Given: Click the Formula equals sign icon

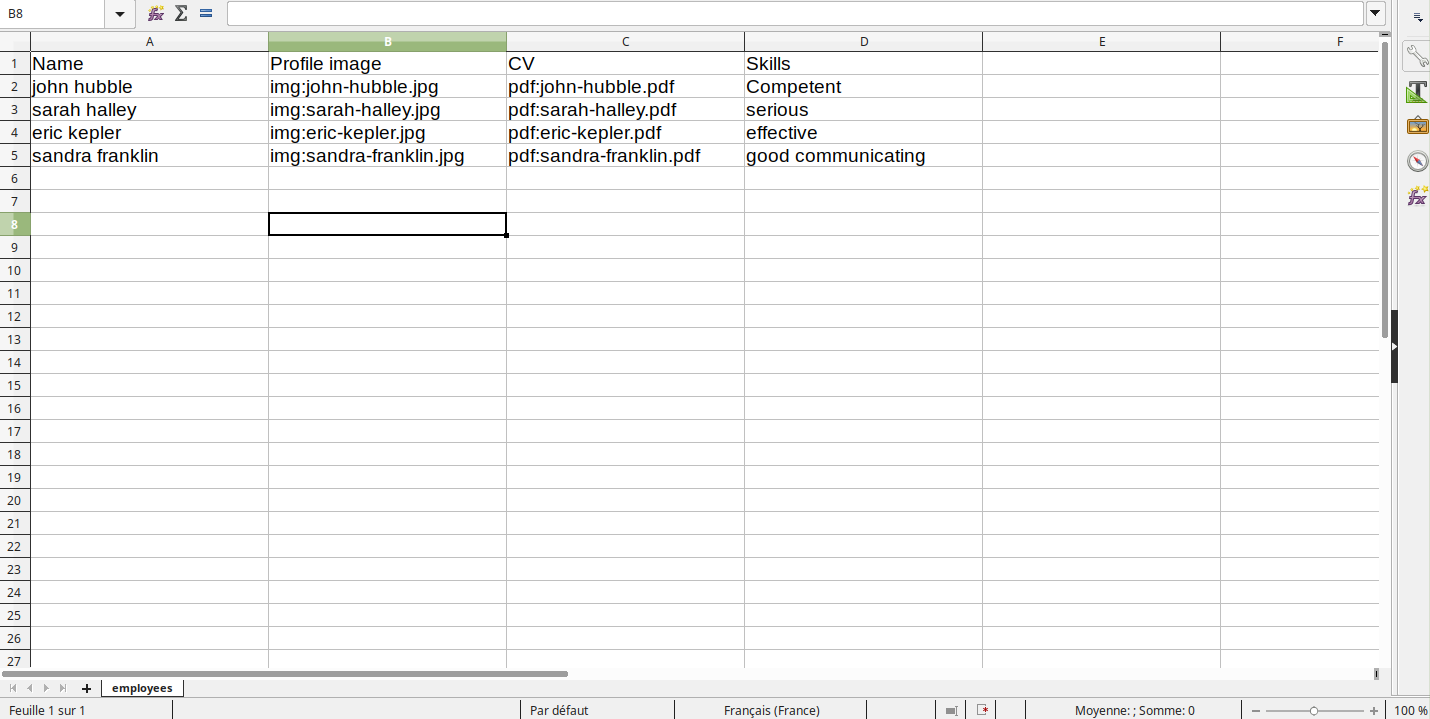Looking at the screenshot, I should (x=206, y=13).
